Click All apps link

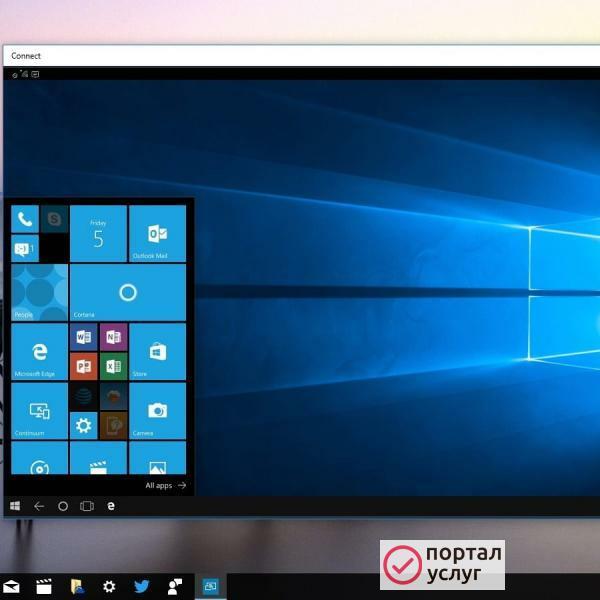(166, 486)
